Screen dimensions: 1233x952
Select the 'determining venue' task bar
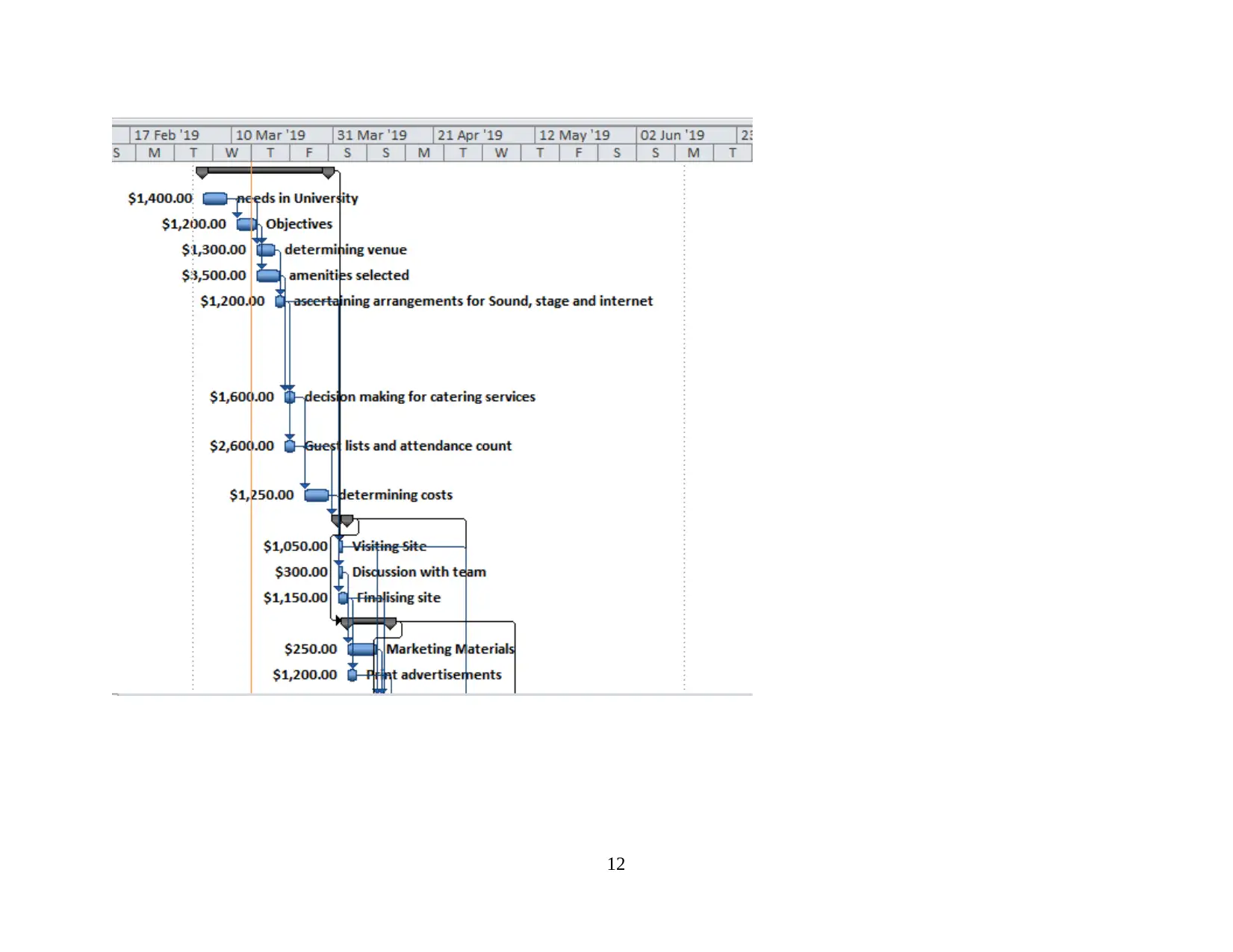[266, 250]
